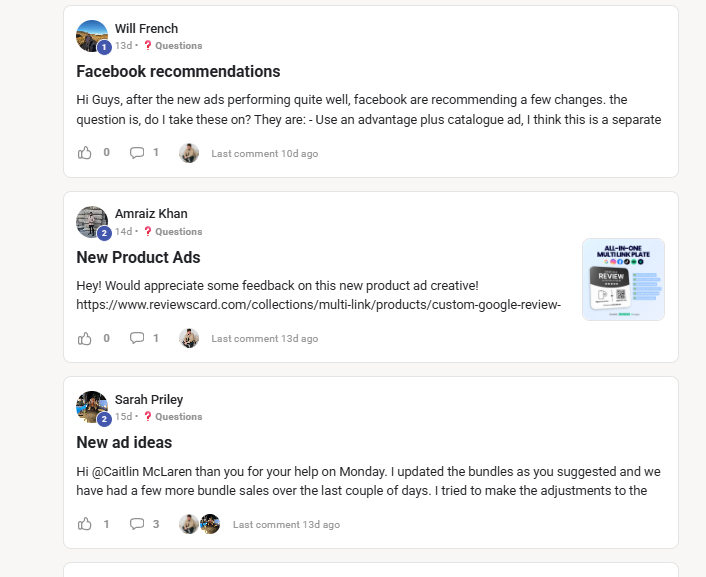The image size is (706, 577).
Task: Click commenter avatar on Facebook recommendations post
Action: point(189,153)
